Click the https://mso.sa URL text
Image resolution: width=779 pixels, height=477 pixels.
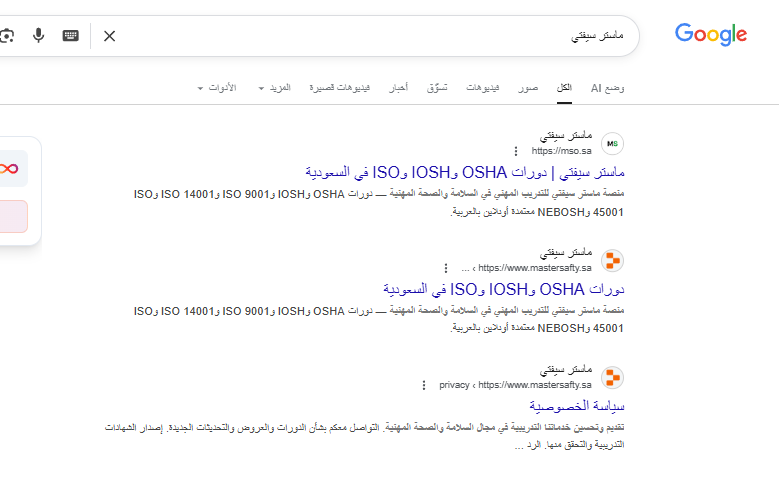point(561,151)
